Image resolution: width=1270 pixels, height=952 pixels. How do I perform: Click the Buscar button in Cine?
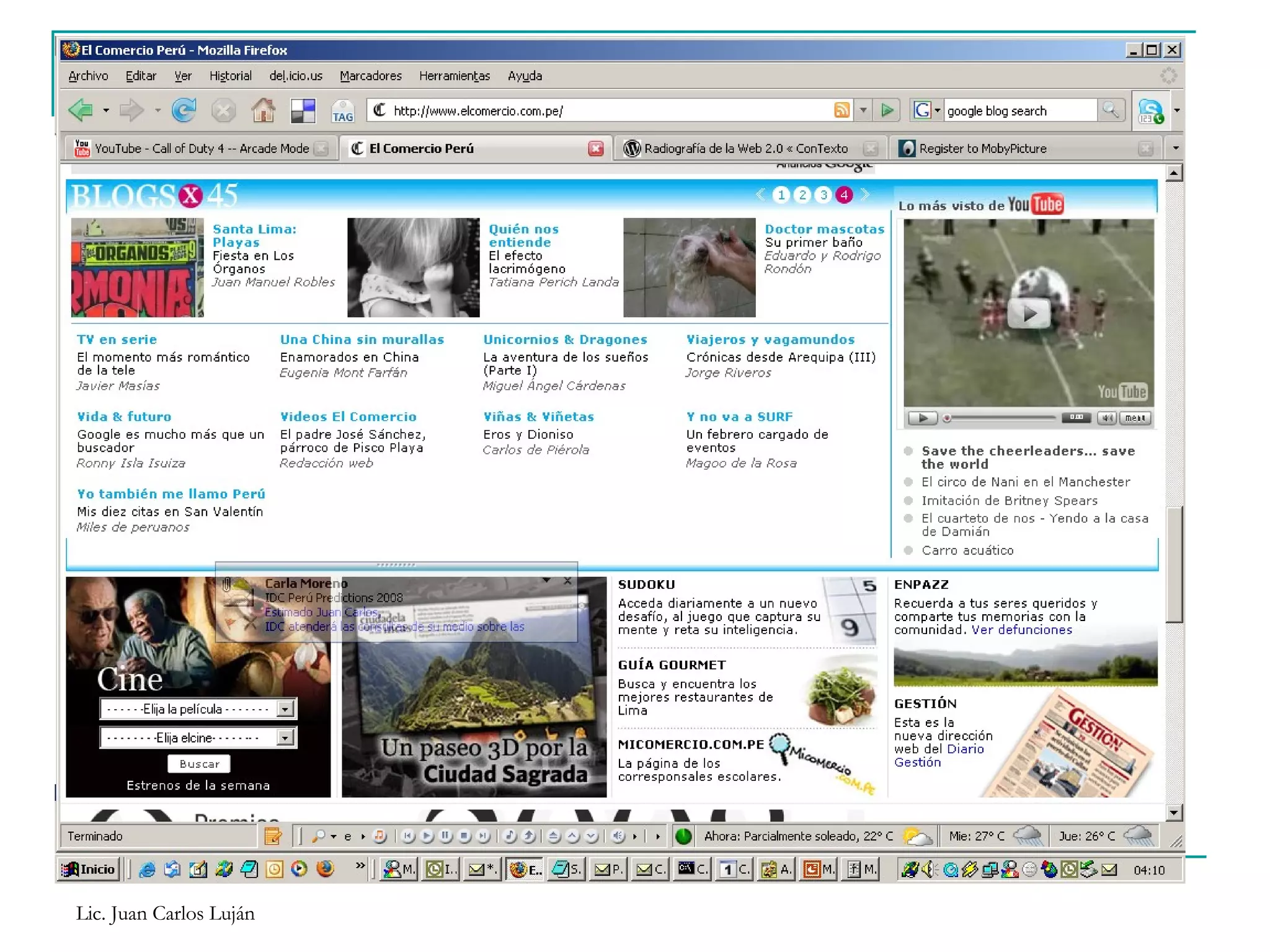(x=199, y=764)
